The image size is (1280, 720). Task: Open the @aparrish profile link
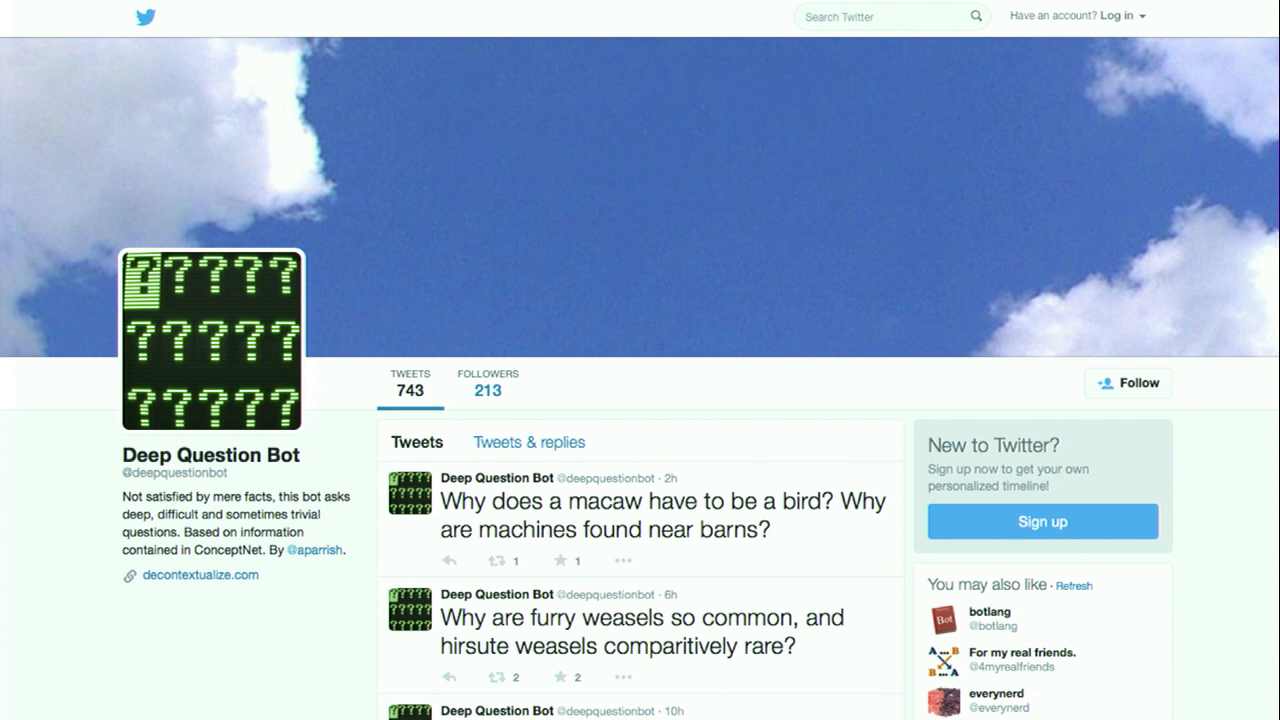(x=316, y=550)
